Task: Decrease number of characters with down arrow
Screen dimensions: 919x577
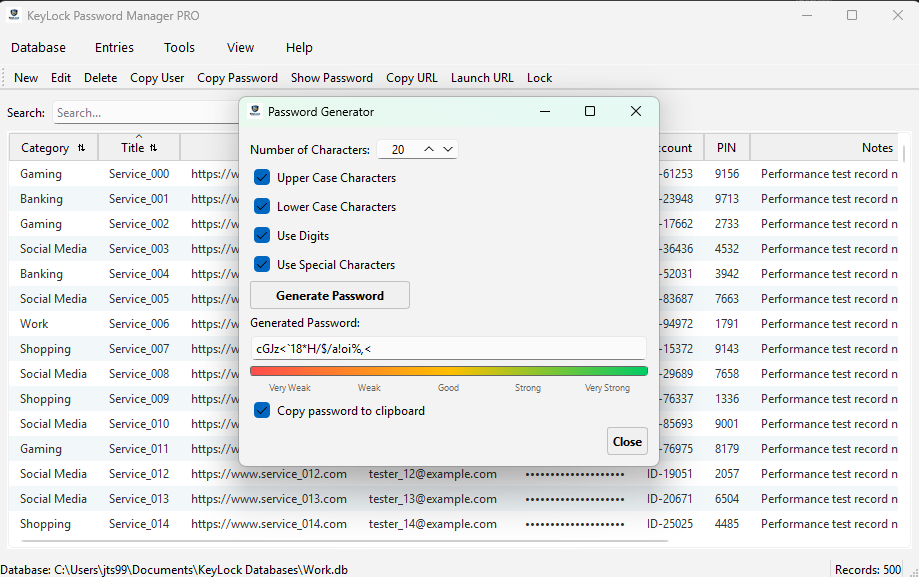Action: 448,150
